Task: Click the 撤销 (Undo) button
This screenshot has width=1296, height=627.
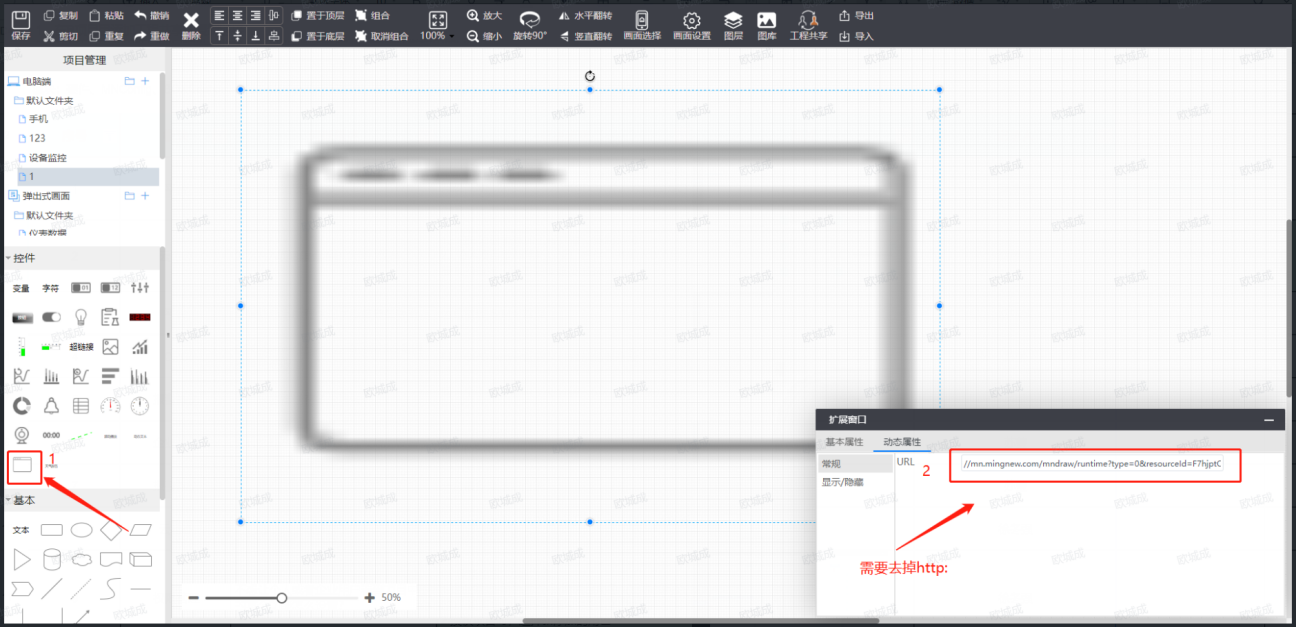Action: pos(151,16)
